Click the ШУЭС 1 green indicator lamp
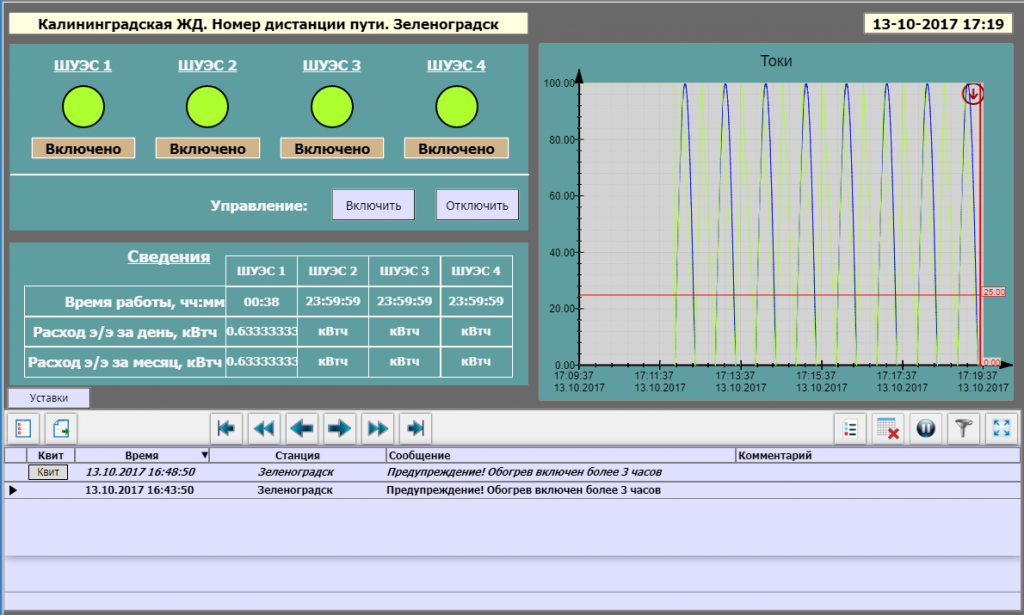The width and height of the screenshot is (1024, 615). [x=83, y=106]
